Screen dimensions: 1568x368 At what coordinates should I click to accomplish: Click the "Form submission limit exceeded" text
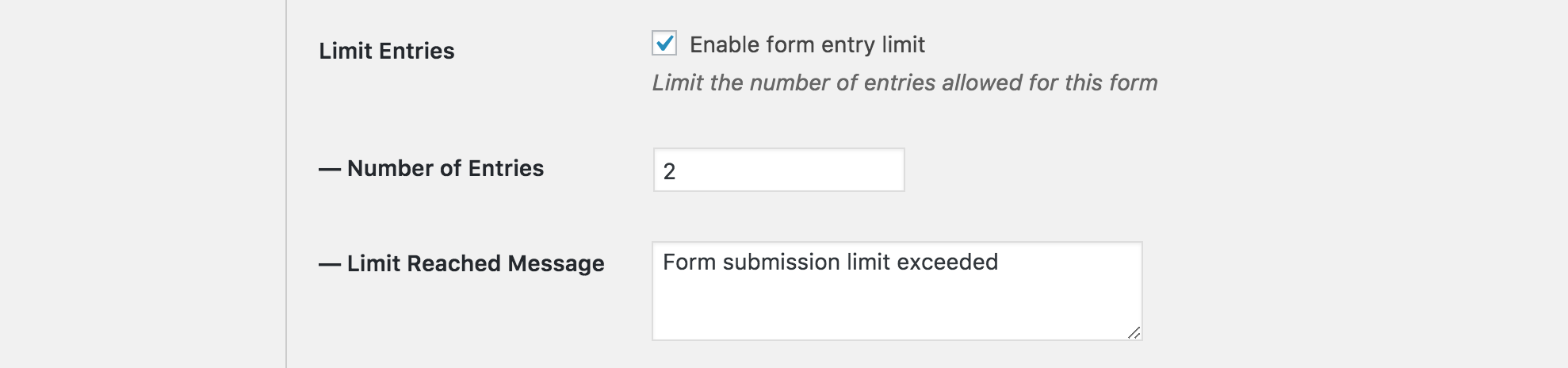[830, 263]
